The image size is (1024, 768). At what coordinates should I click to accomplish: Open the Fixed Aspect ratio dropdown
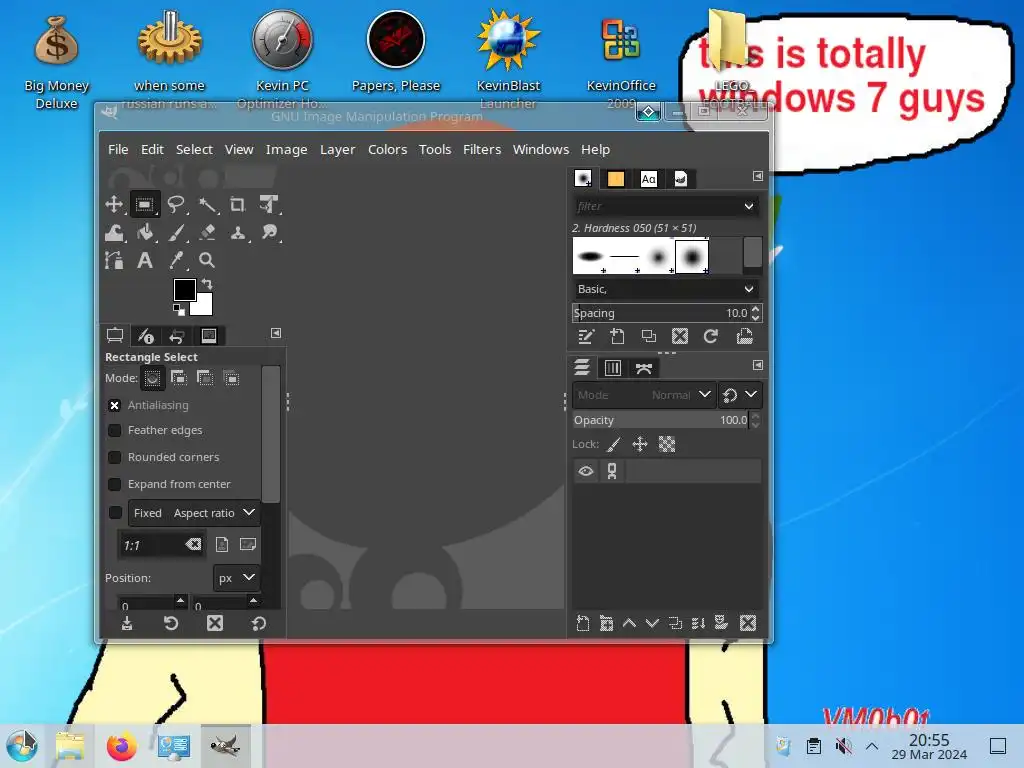tap(194, 513)
